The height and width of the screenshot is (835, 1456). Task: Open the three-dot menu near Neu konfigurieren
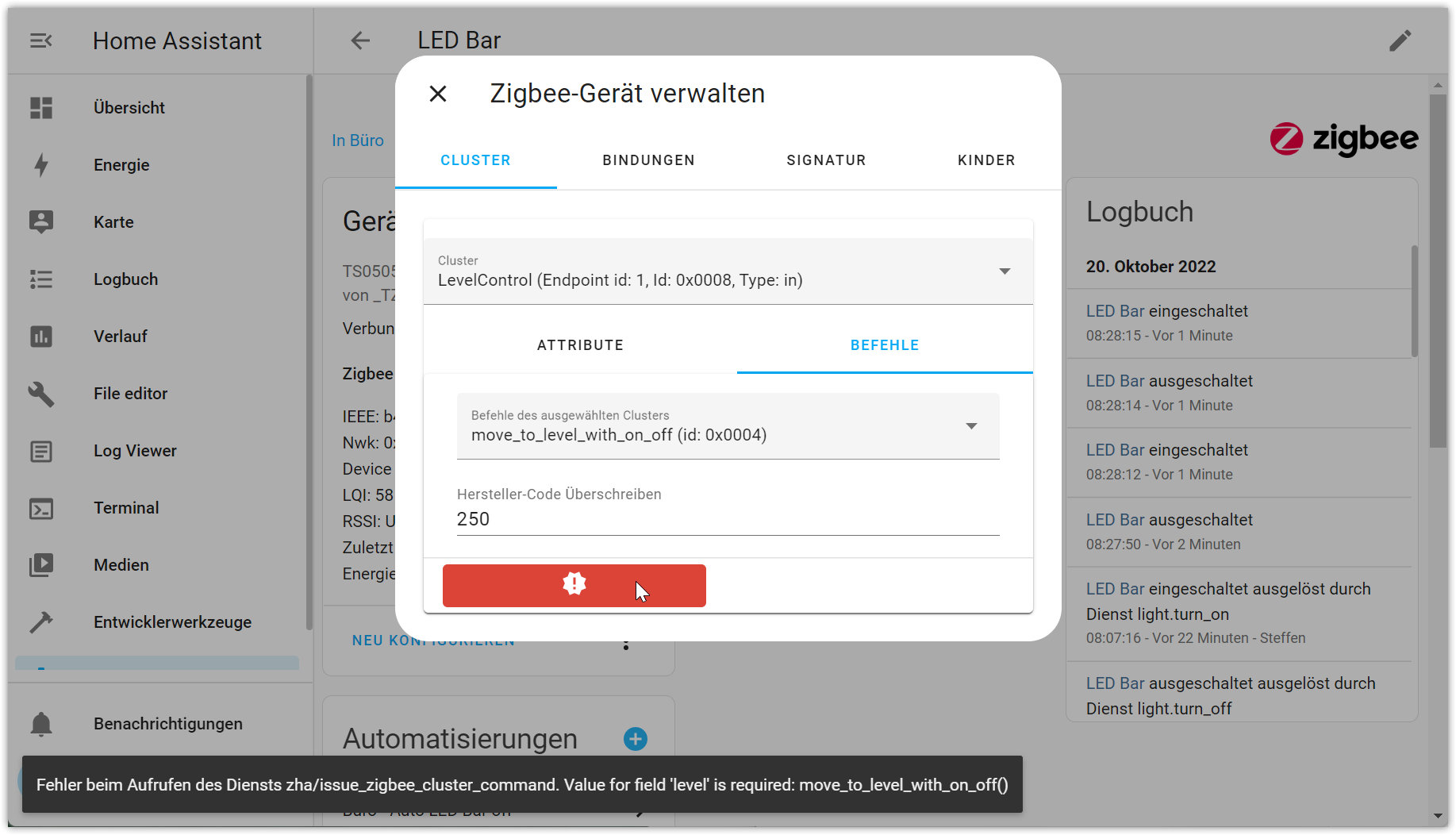pos(626,645)
